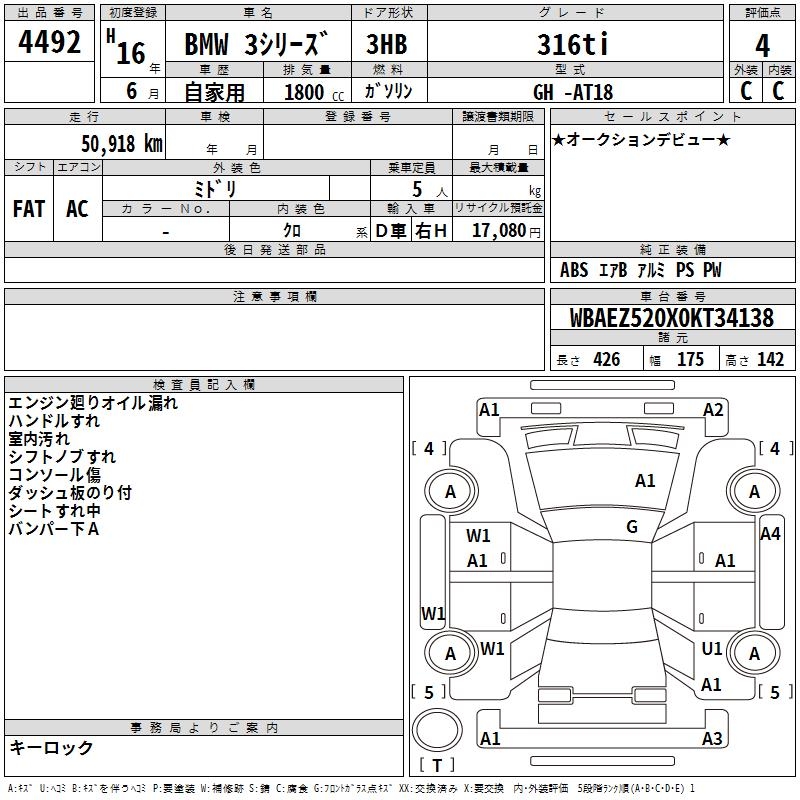The image size is (800, 800).
Task: Click the steering position 右H
Action: [431, 231]
